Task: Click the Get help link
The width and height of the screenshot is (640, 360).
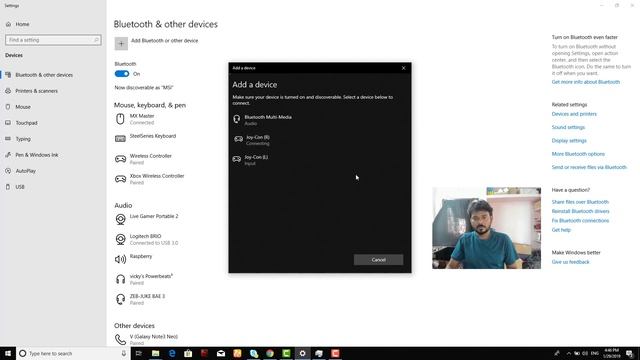Action: [x=561, y=230]
